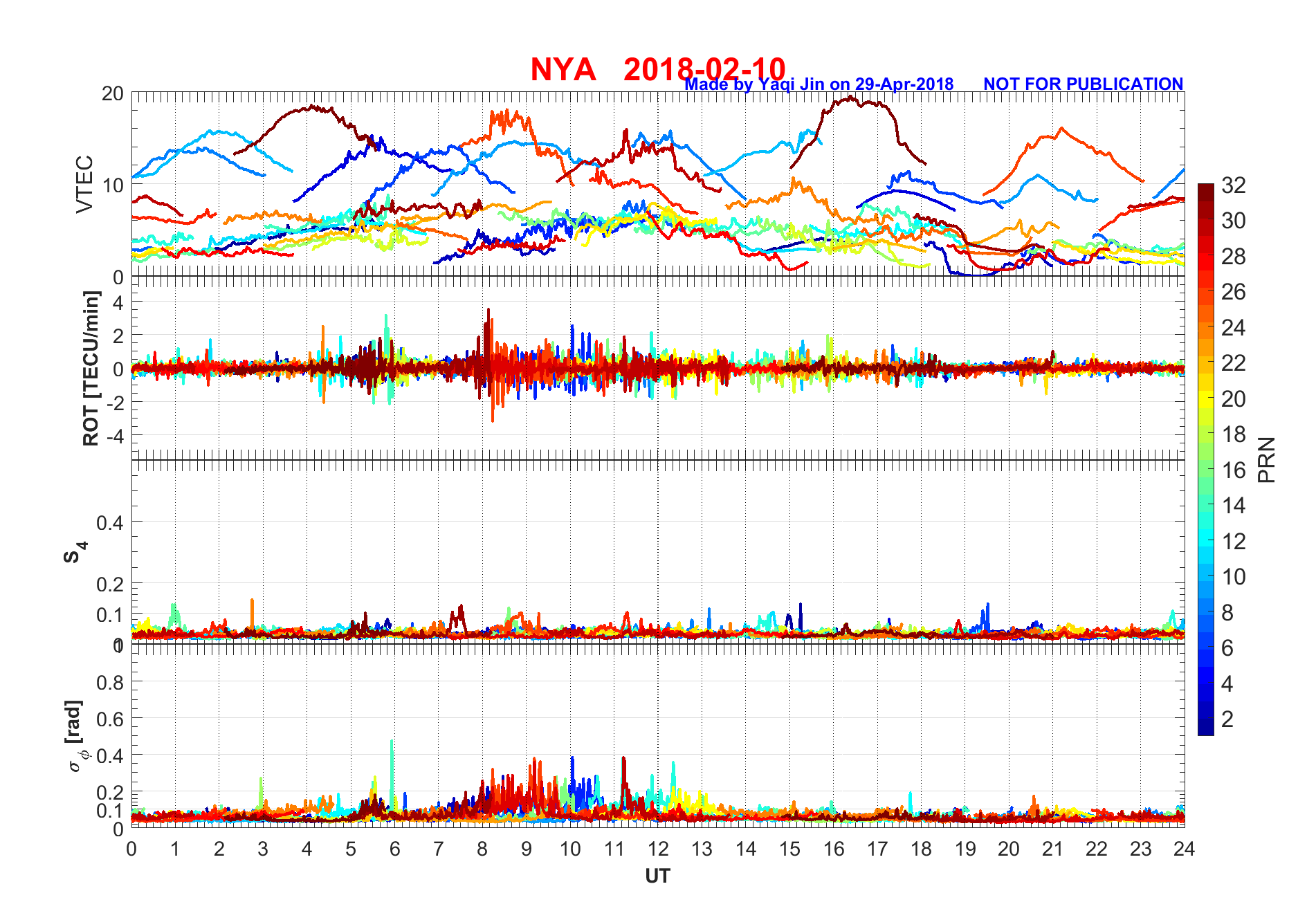Click colorbar tick label "32"
1316x920 pixels.
point(1234,185)
